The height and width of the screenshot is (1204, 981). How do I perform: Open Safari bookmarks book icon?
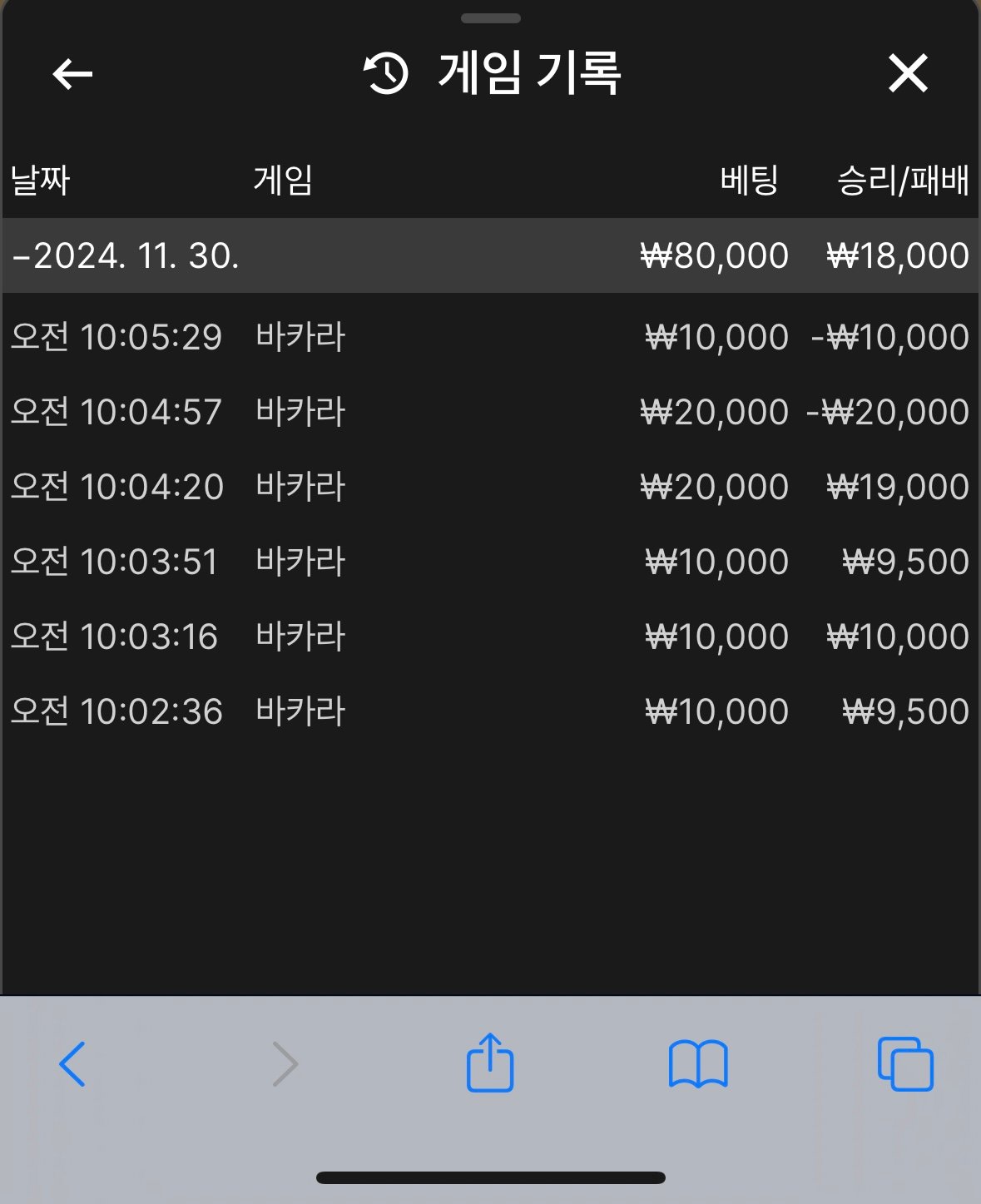[698, 1063]
